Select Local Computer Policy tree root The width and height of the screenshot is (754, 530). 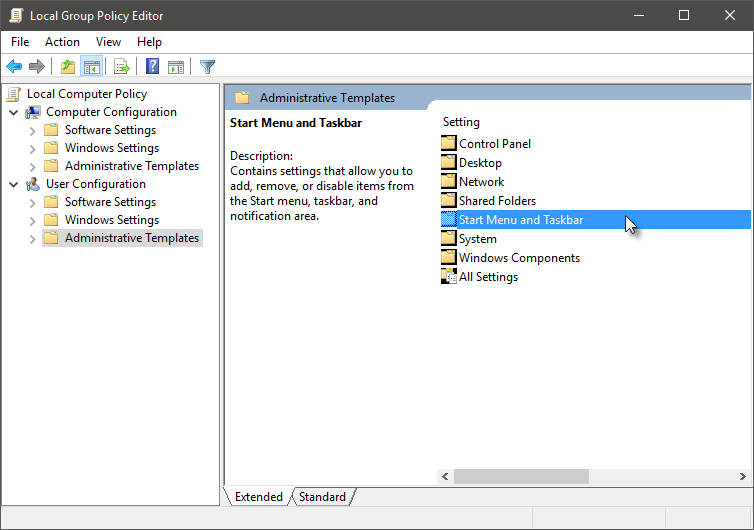[87, 94]
